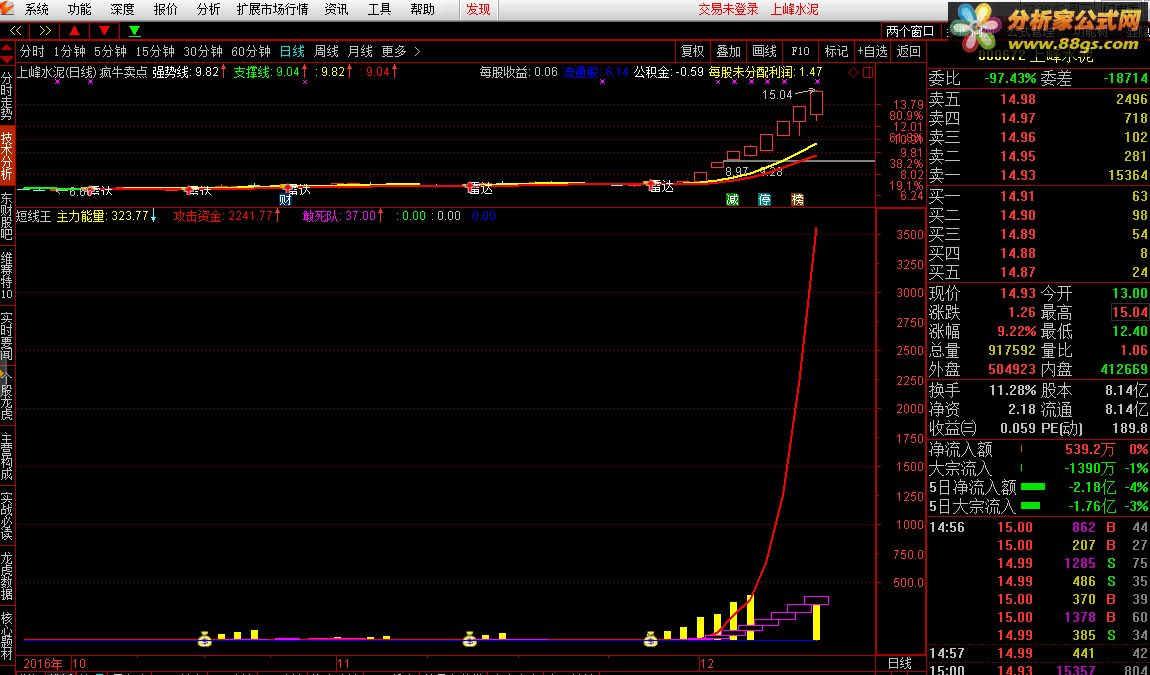Screen dimensions: 1150x675
Task: Switch to 1分钟 chart period
Action: [69, 51]
